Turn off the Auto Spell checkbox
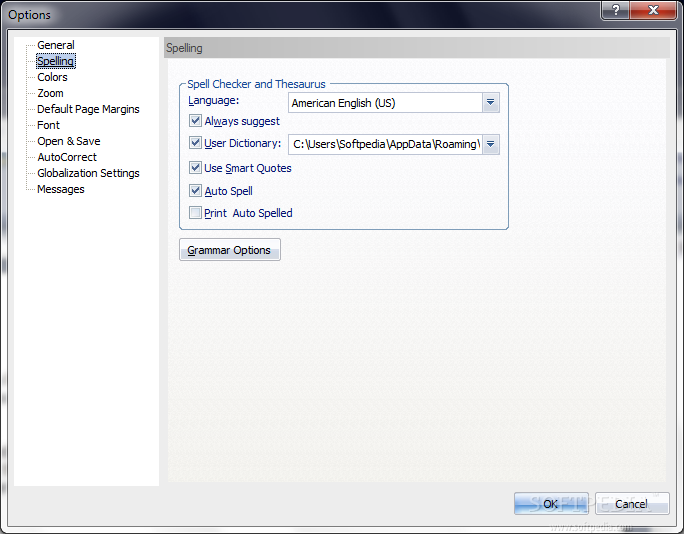 click(195, 190)
